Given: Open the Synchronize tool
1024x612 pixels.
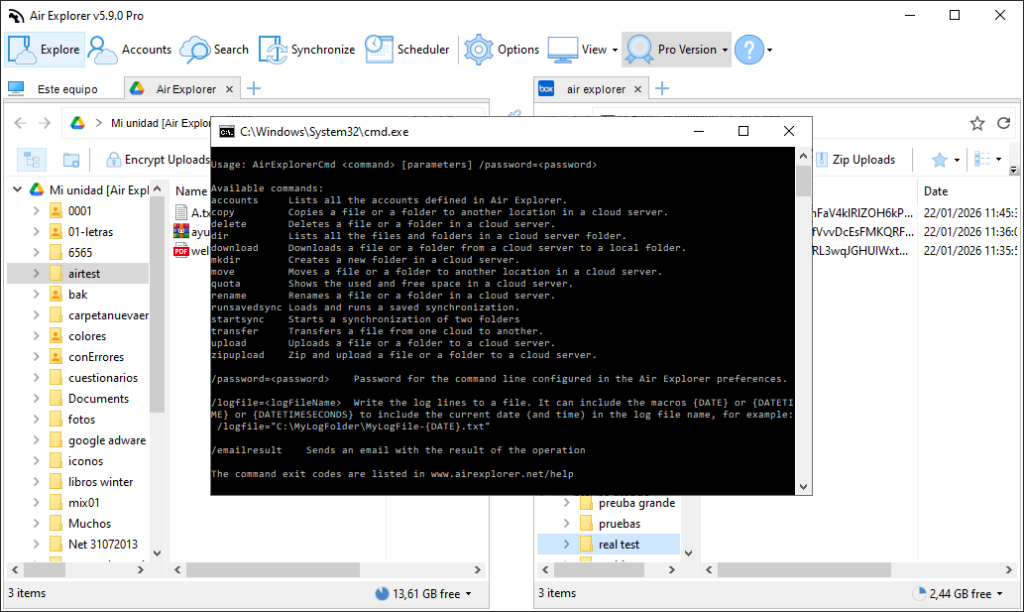Looking at the screenshot, I should 310,48.
